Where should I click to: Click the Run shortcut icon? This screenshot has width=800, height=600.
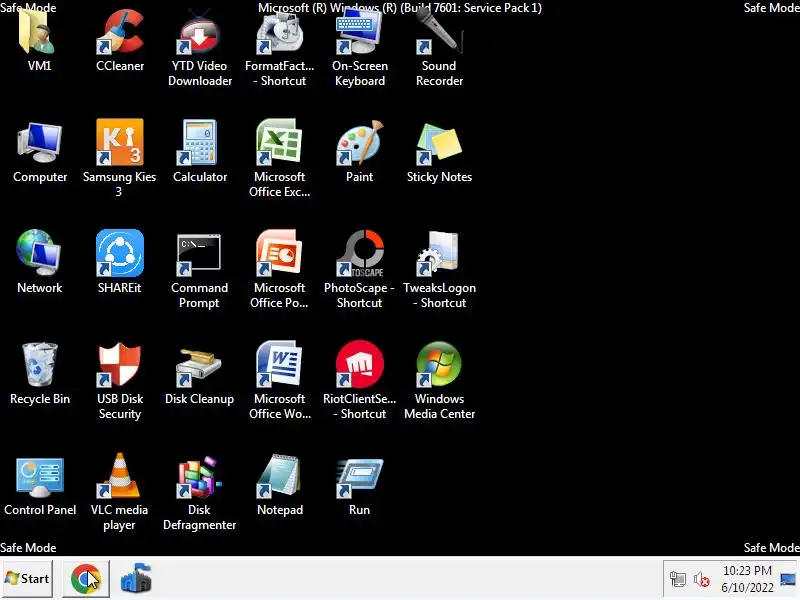(359, 478)
